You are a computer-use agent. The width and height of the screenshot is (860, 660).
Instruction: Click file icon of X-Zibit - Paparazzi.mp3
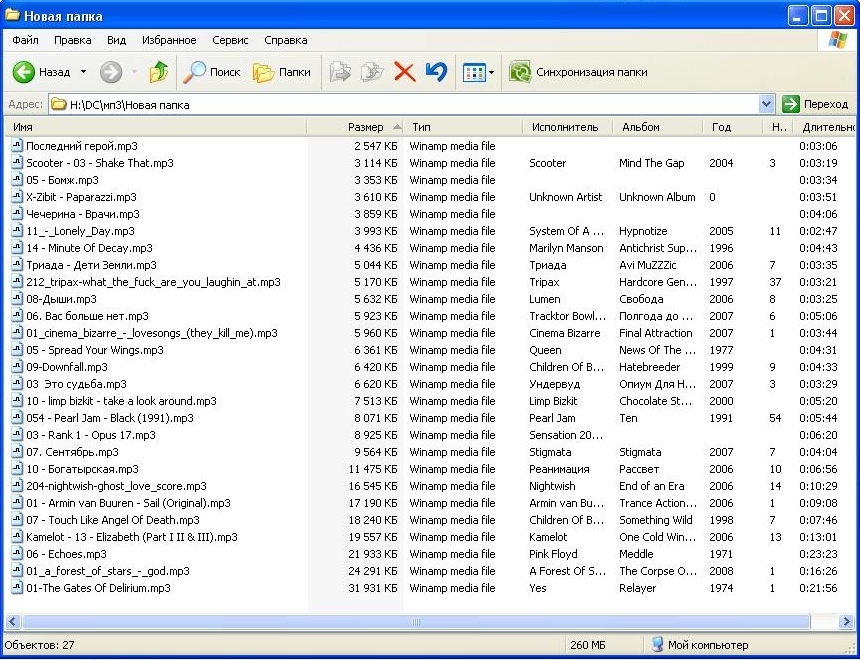pos(17,197)
